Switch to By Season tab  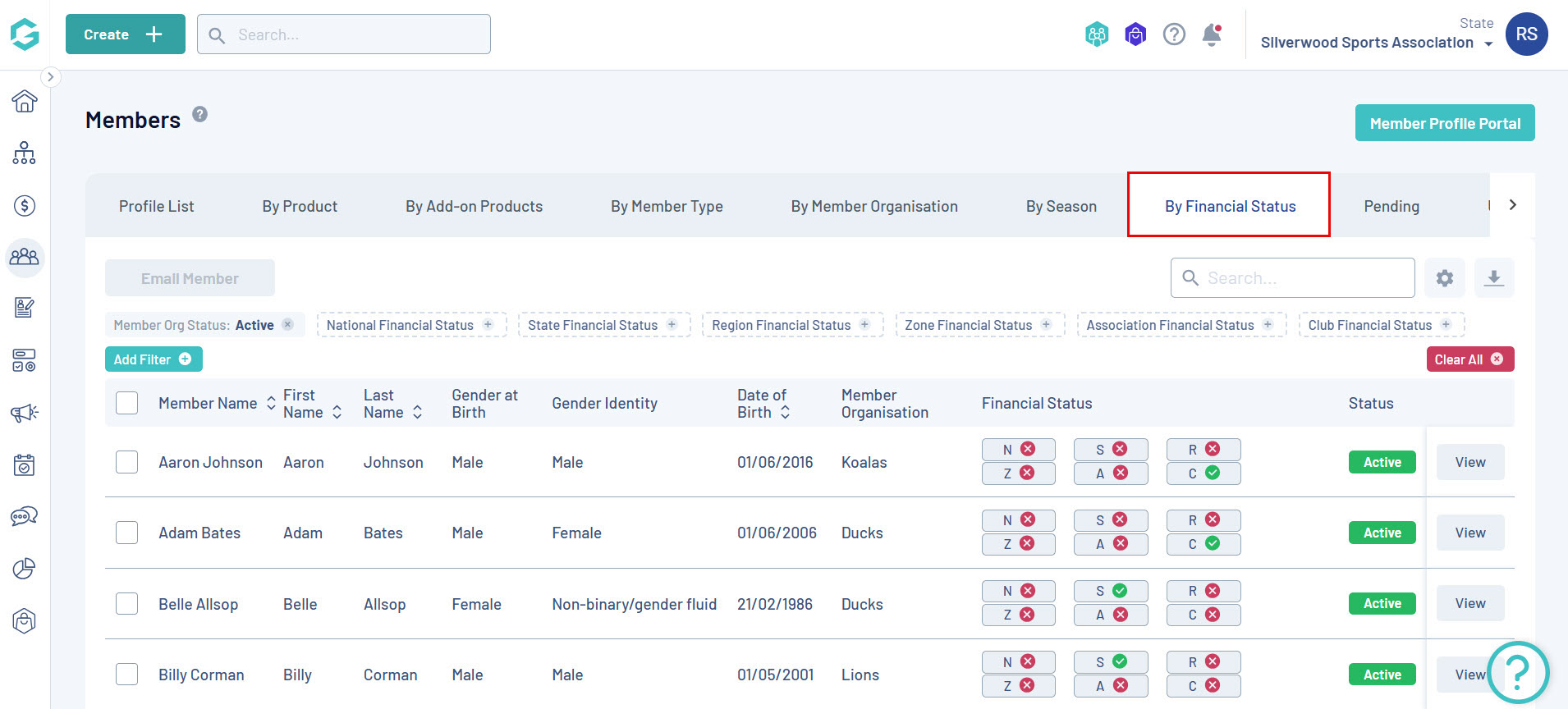tap(1061, 206)
